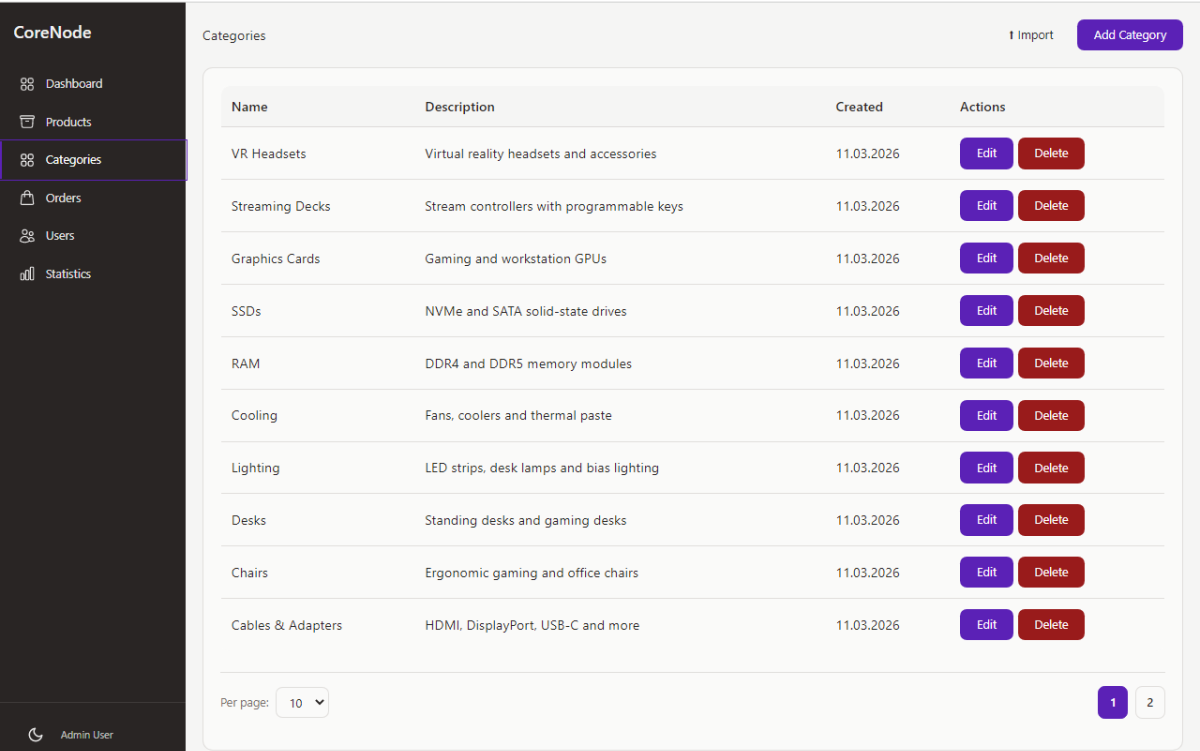Click the Import arrow icon
The width and height of the screenshot is (1200, 751).
[x=1011, y=35]
